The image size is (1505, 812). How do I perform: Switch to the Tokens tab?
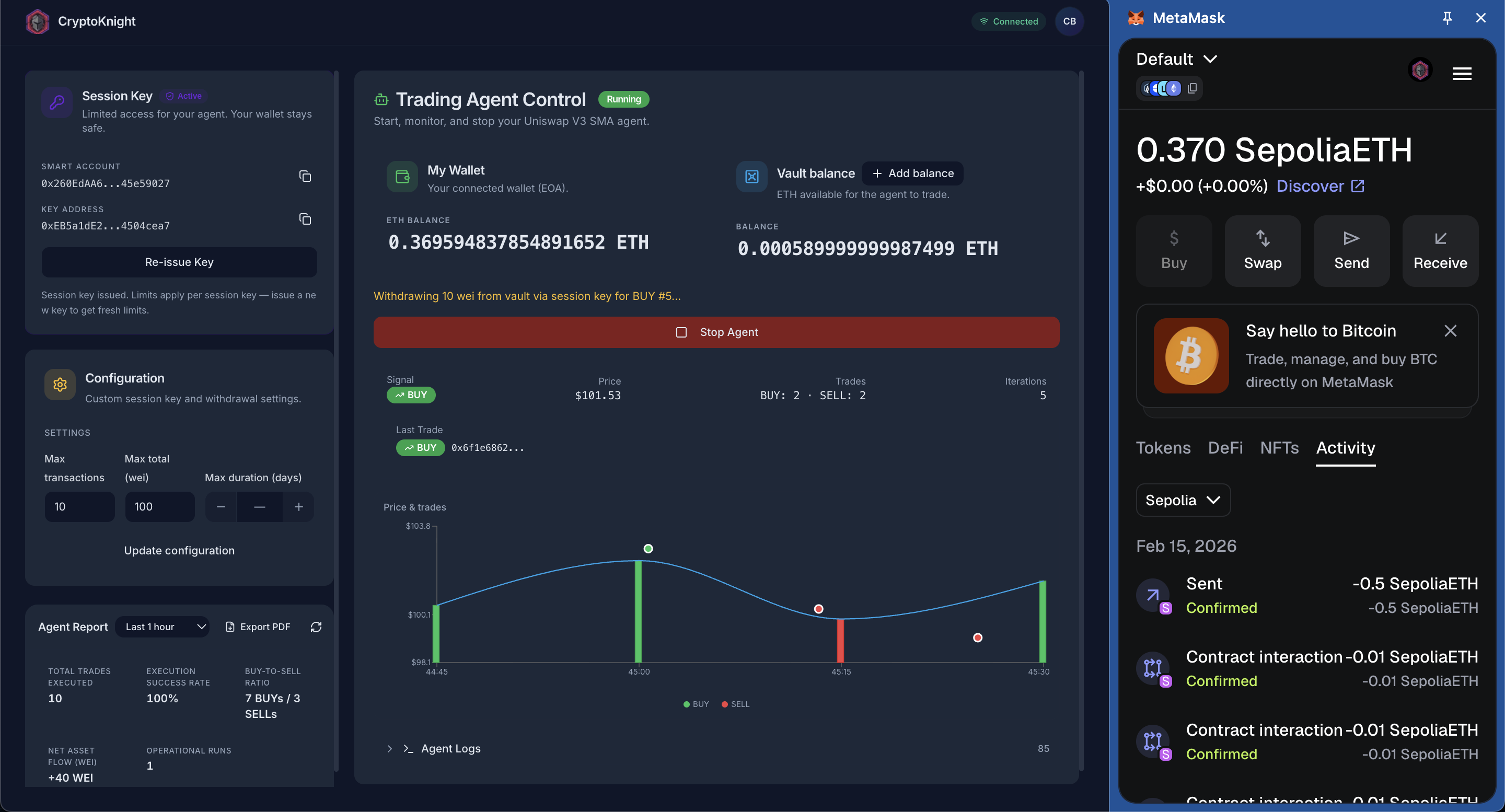(1163, 448)
